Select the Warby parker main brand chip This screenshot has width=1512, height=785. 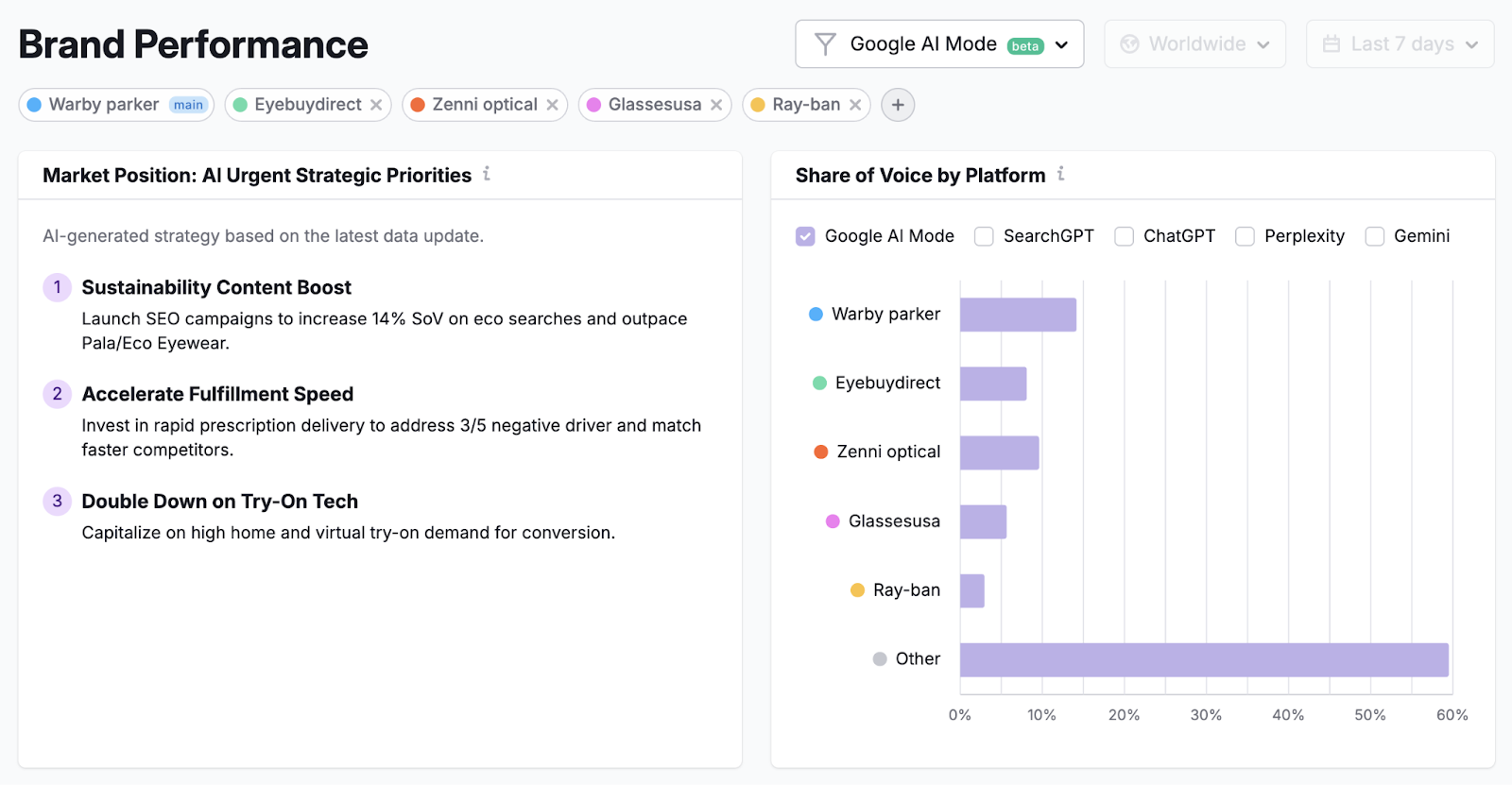click(116, 105)
